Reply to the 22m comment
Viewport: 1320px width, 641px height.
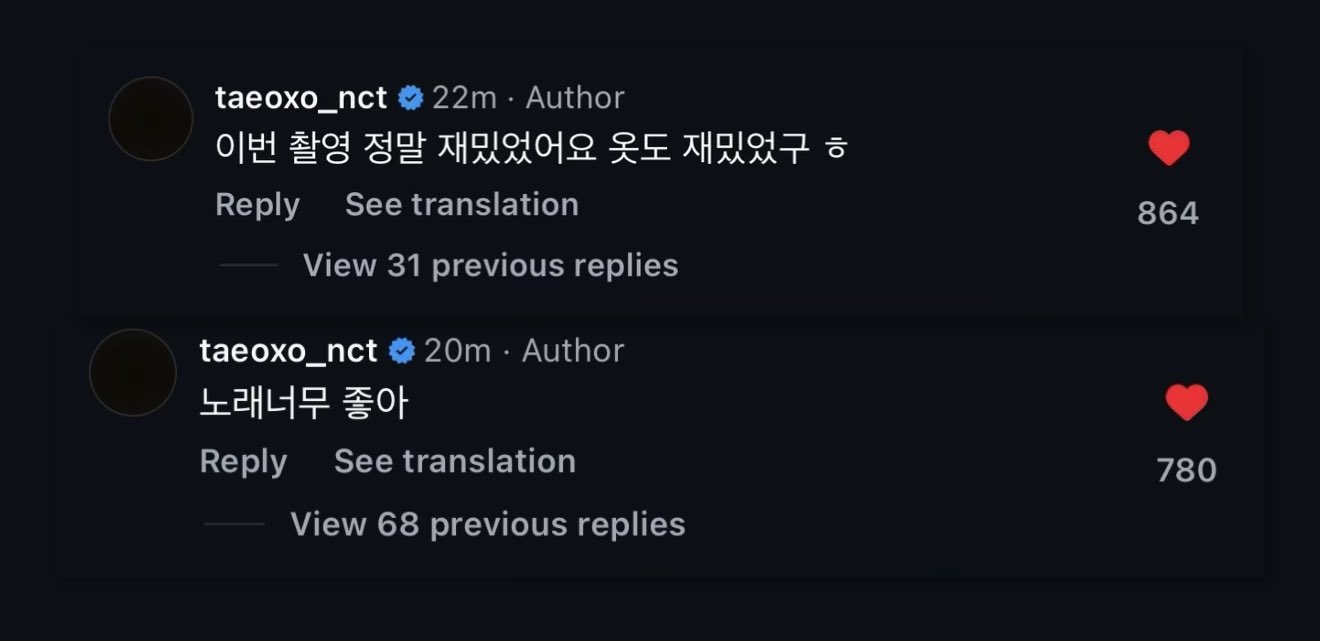point(257,205)
